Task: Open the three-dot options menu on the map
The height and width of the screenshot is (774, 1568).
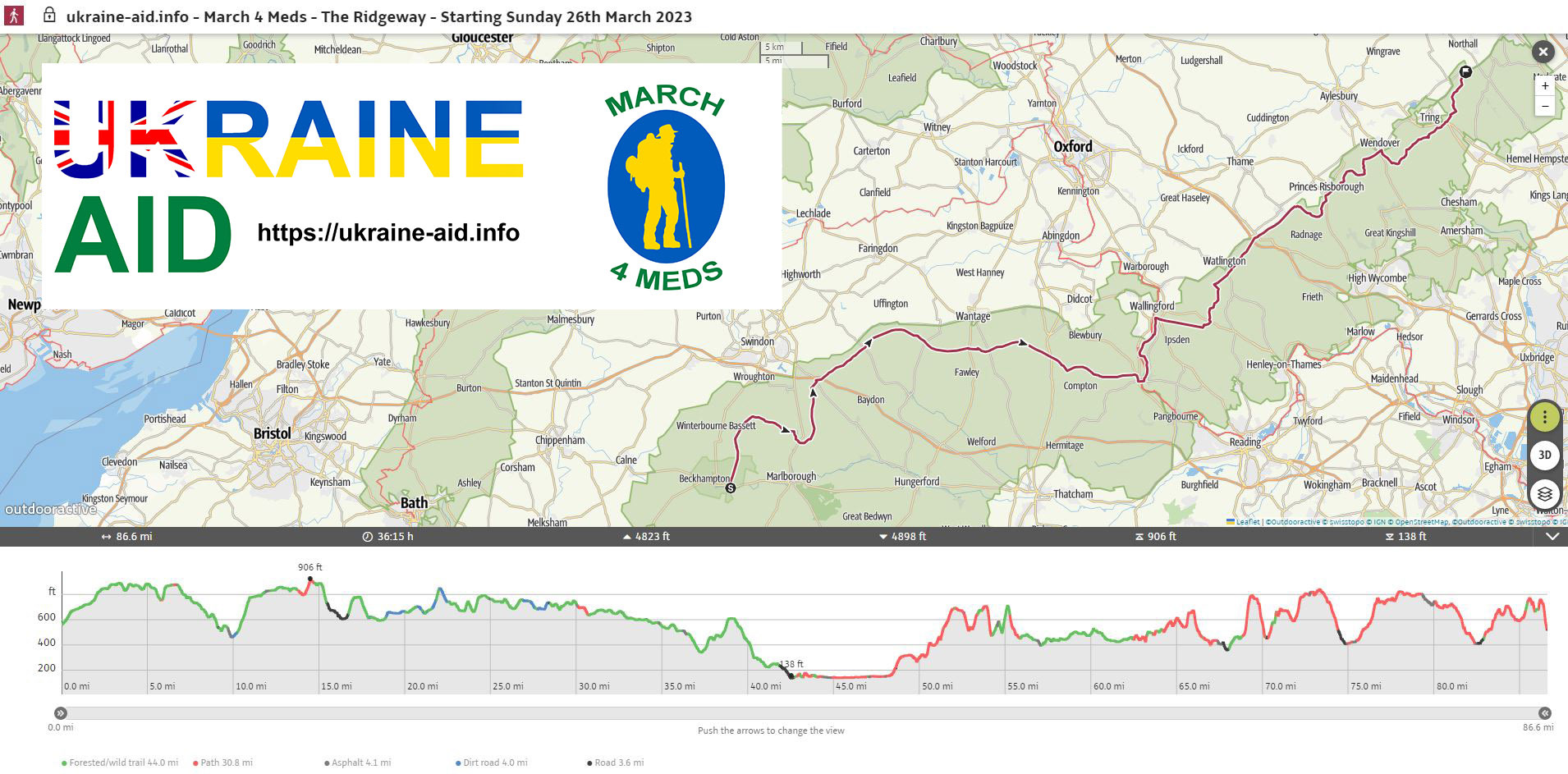Action: tap(1544, 418)
